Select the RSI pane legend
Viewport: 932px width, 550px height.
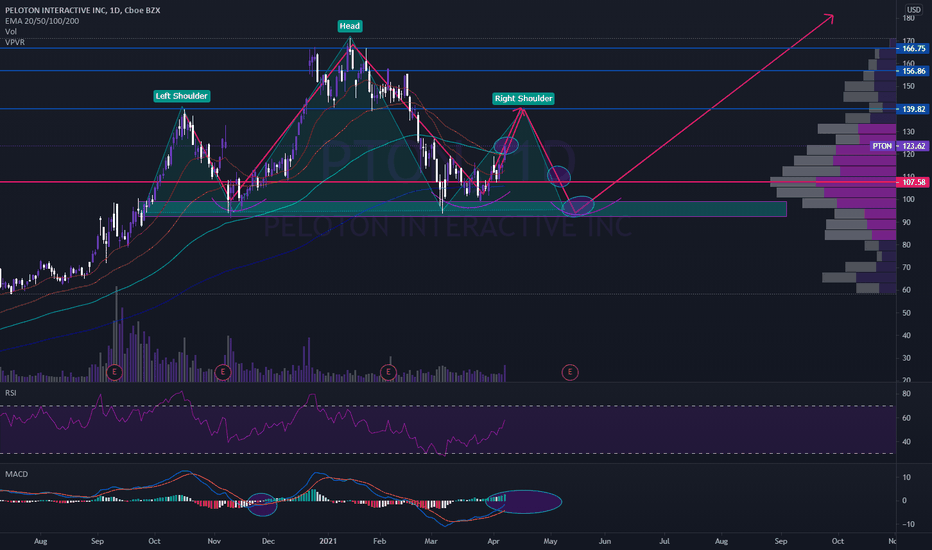[x=11, y=393]
